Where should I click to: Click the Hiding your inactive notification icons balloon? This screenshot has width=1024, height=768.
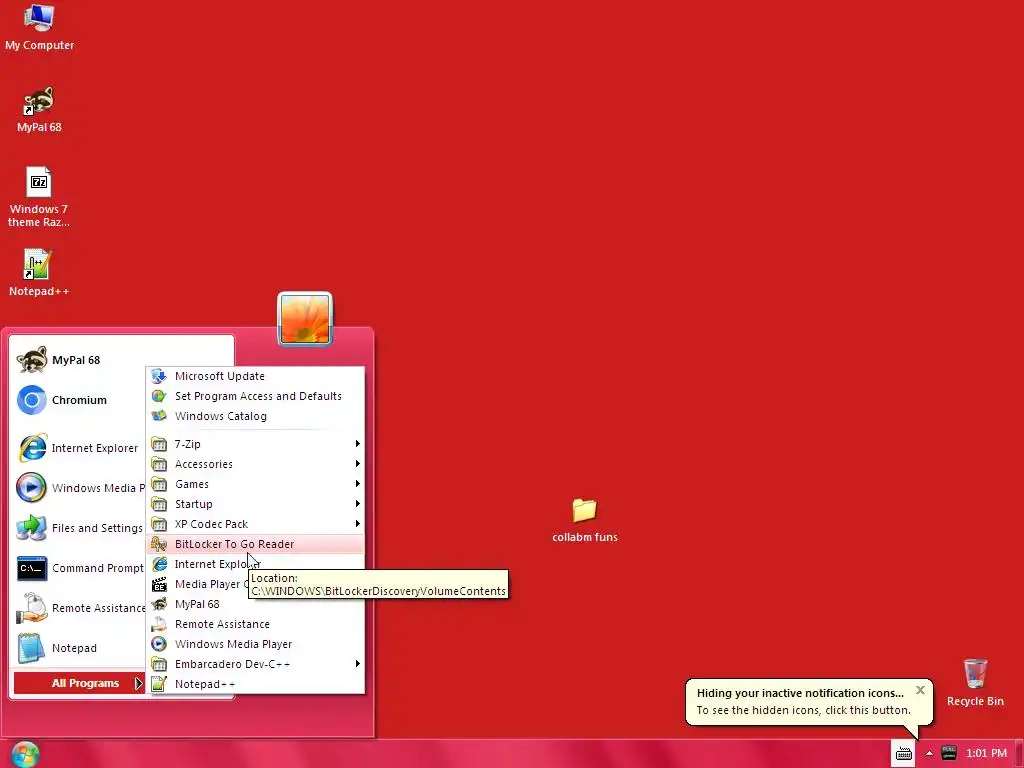click(809, 702)
